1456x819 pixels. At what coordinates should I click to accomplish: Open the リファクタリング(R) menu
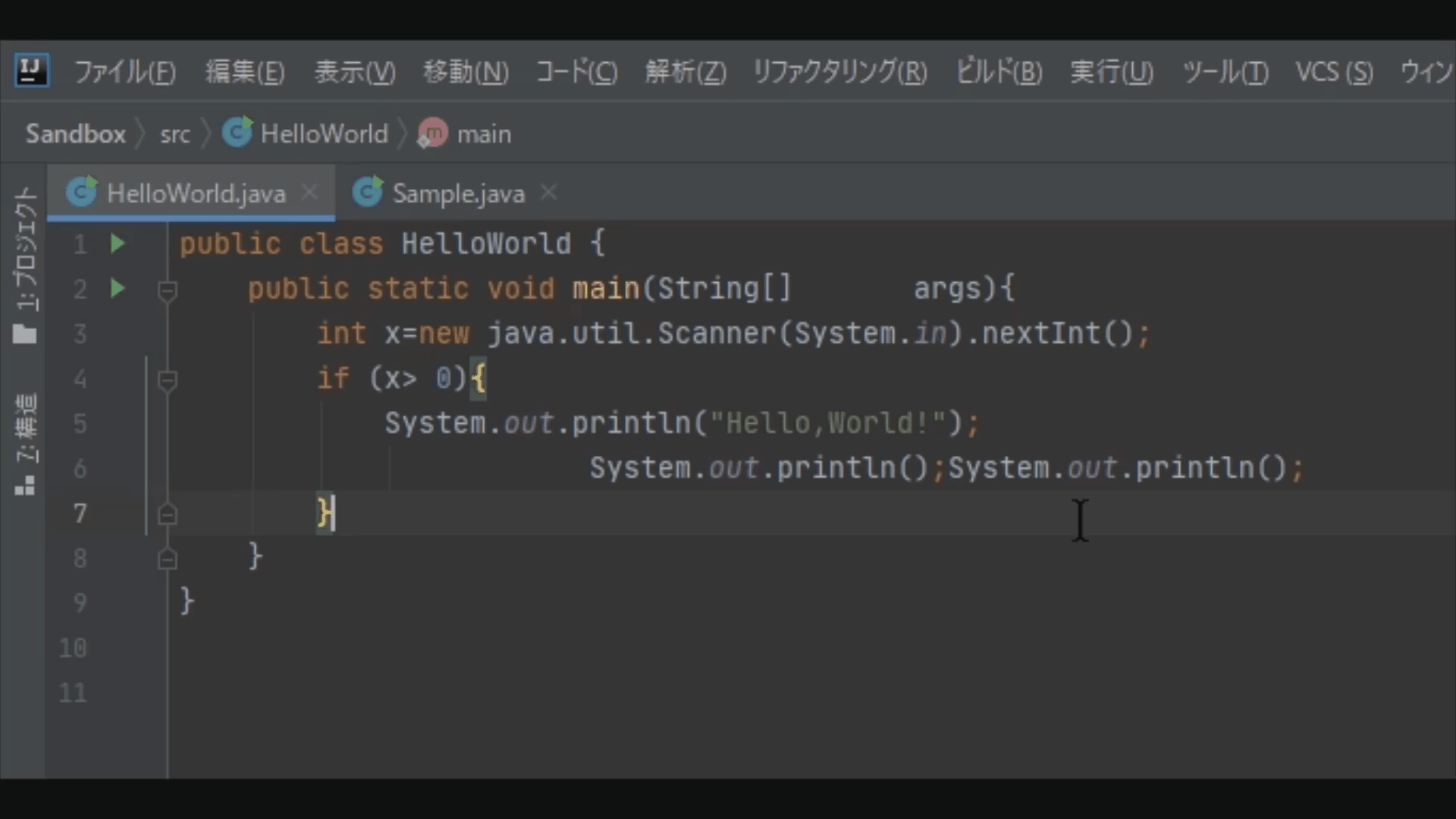tap(839, 72)
